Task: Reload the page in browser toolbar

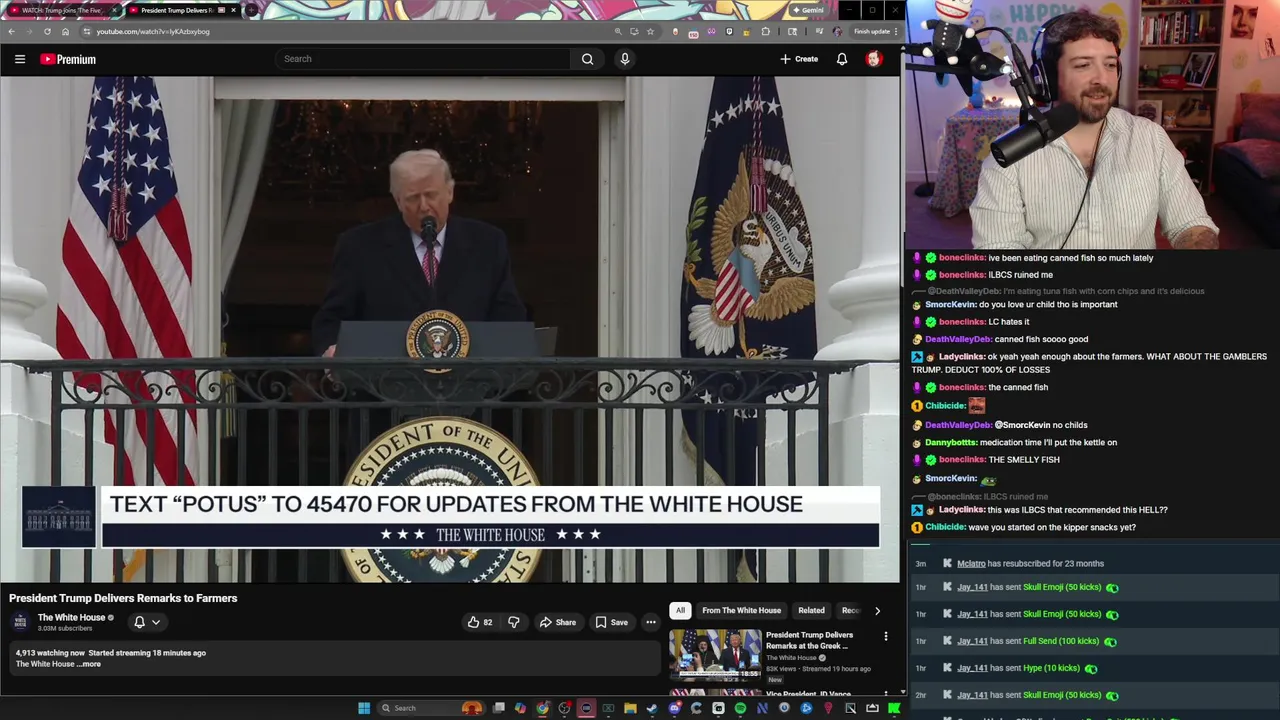Action: 47,31
